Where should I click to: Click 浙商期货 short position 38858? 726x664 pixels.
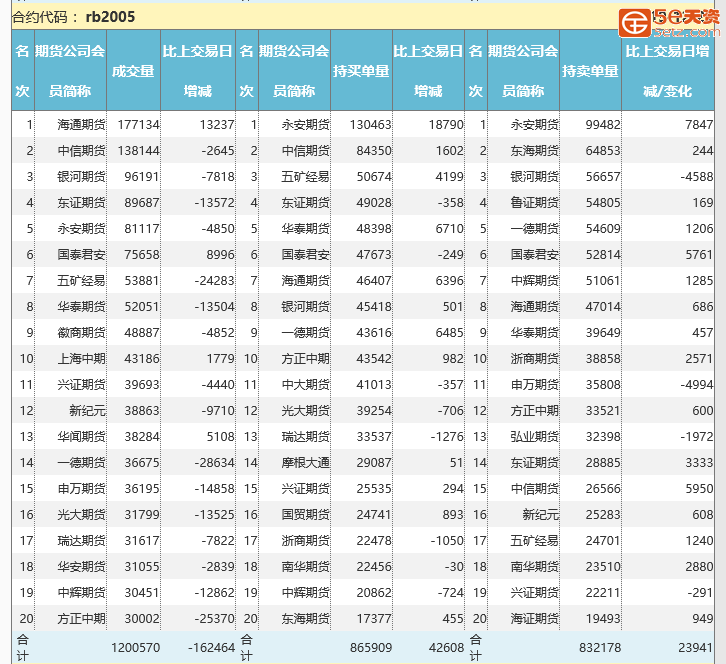click(603, 358)
